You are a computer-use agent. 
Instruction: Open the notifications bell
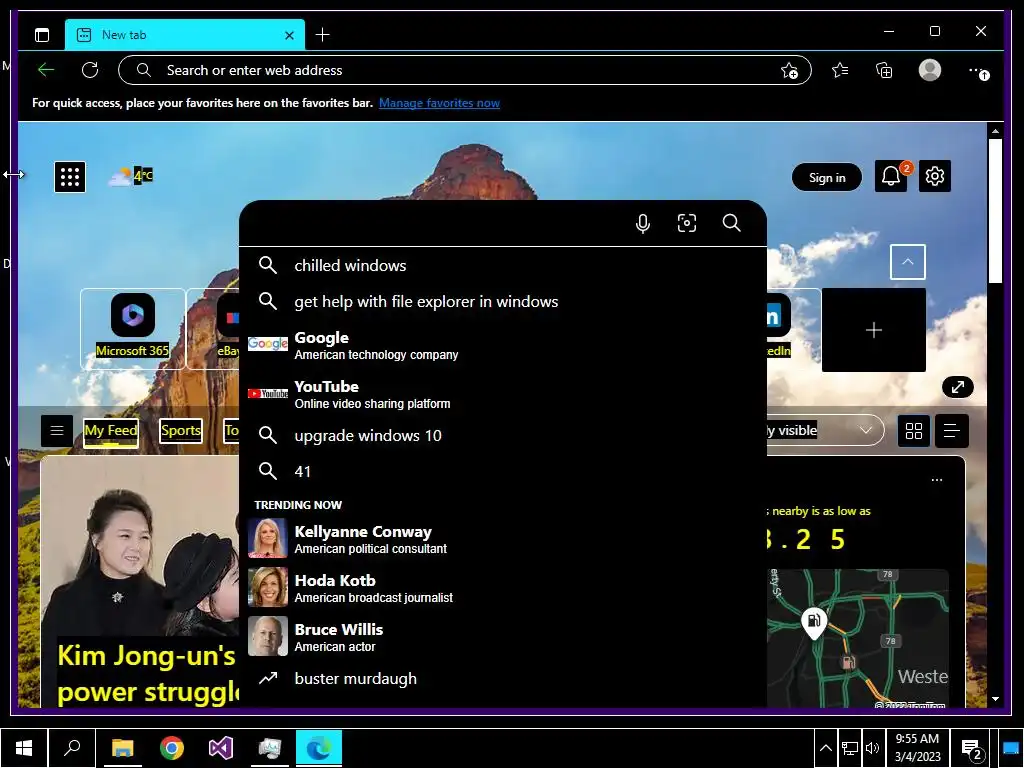click(891, 176)
